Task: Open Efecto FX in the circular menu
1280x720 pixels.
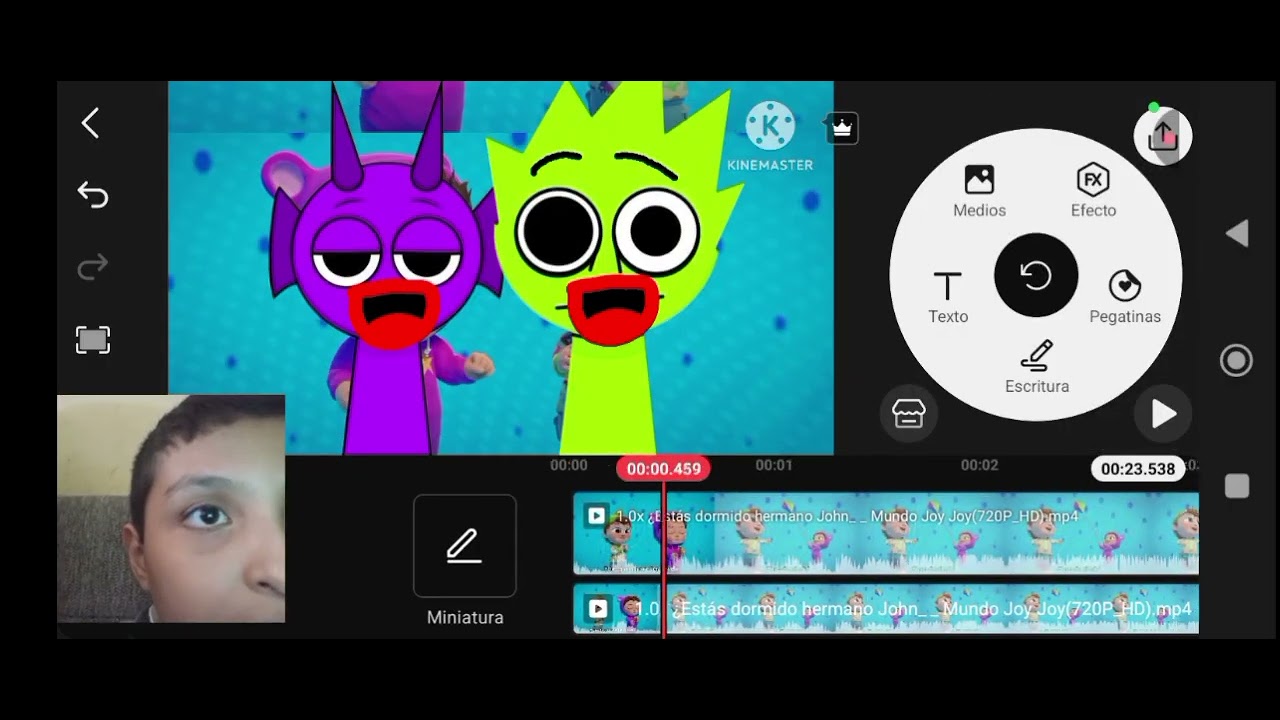Action: tap(1093, 192)
